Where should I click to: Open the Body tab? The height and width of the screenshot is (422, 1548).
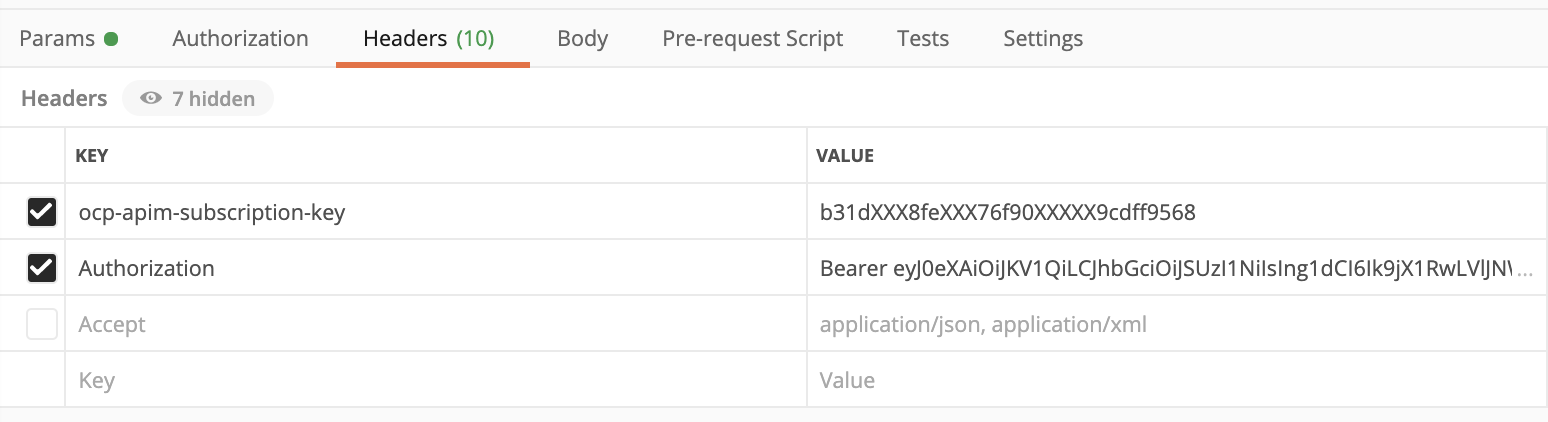click(582, 39)
